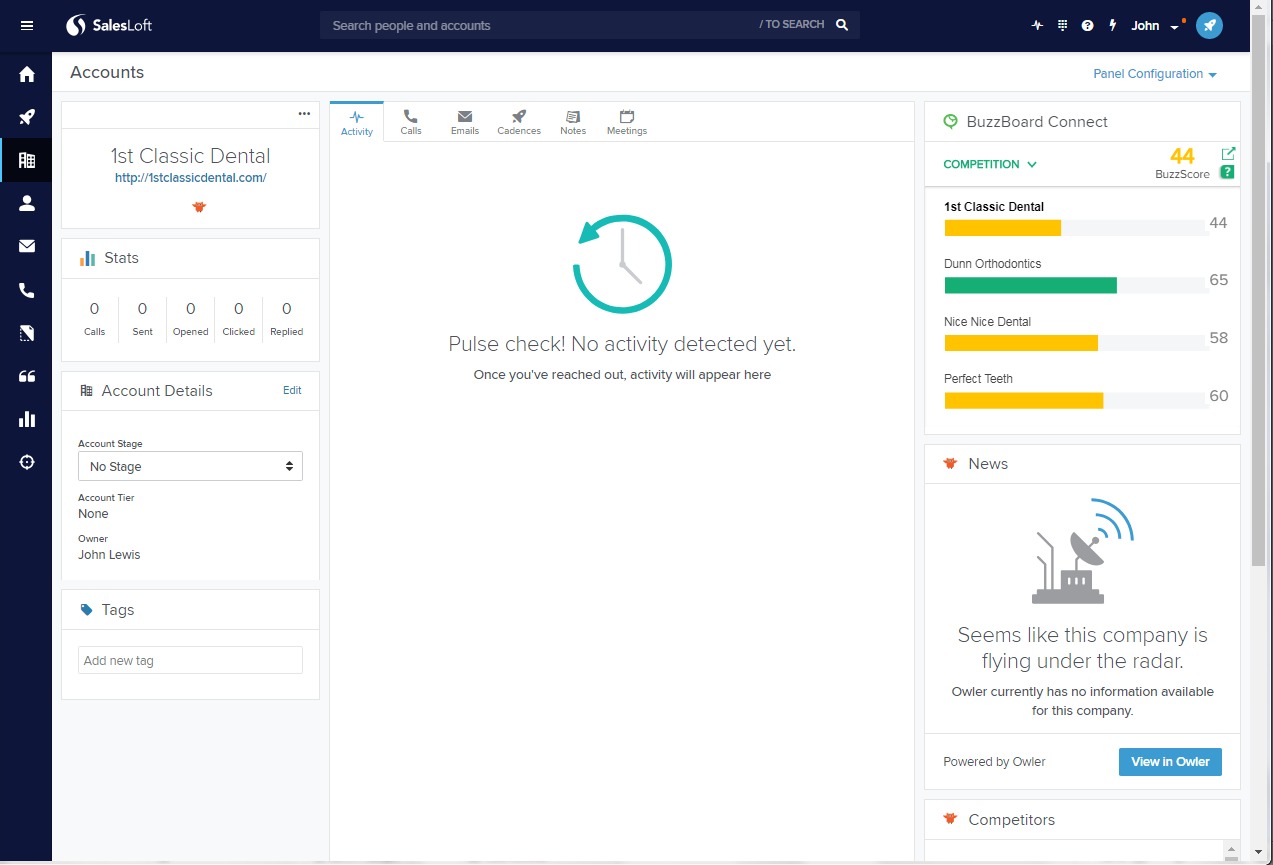Click the Add new tag field

190,660
